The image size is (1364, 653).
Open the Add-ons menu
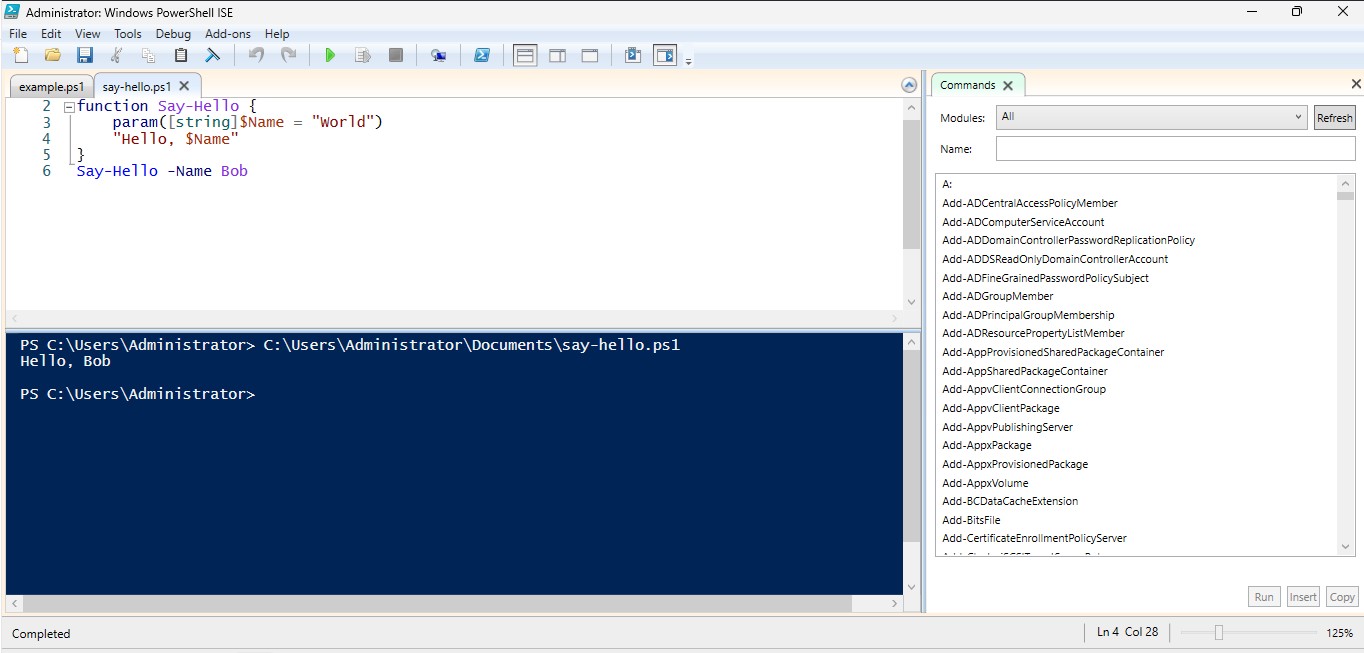[x=228, y=34]
